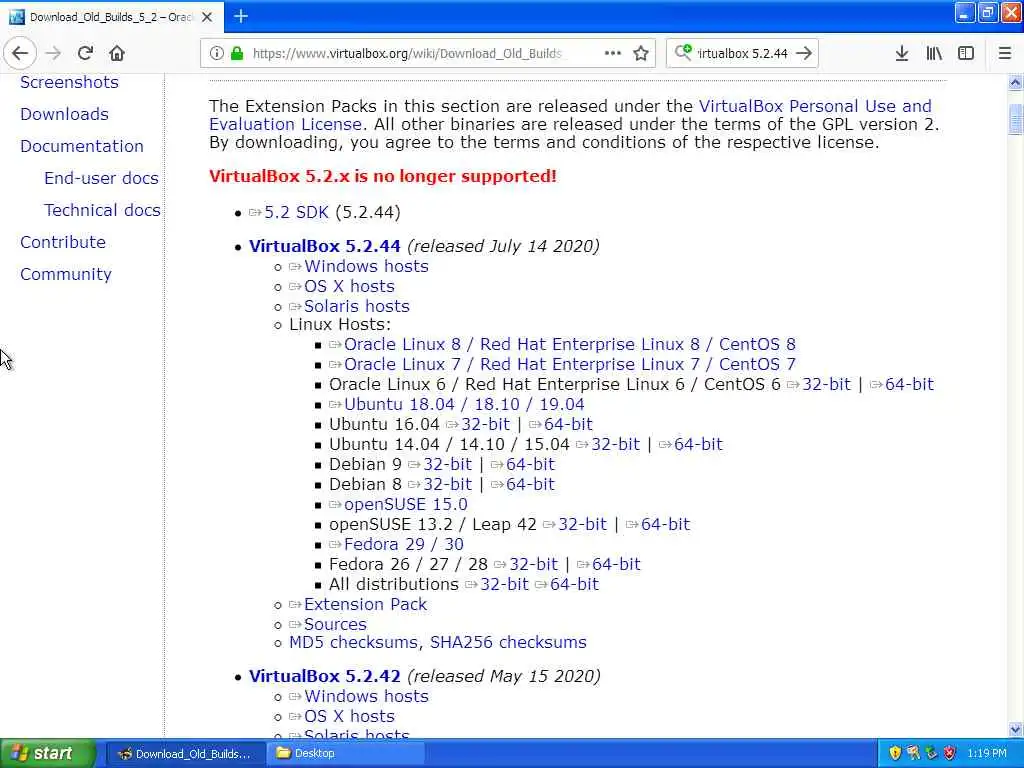Bookmark this page with the star
Screen dimensions: 1024x768
[x=641, y=54]
